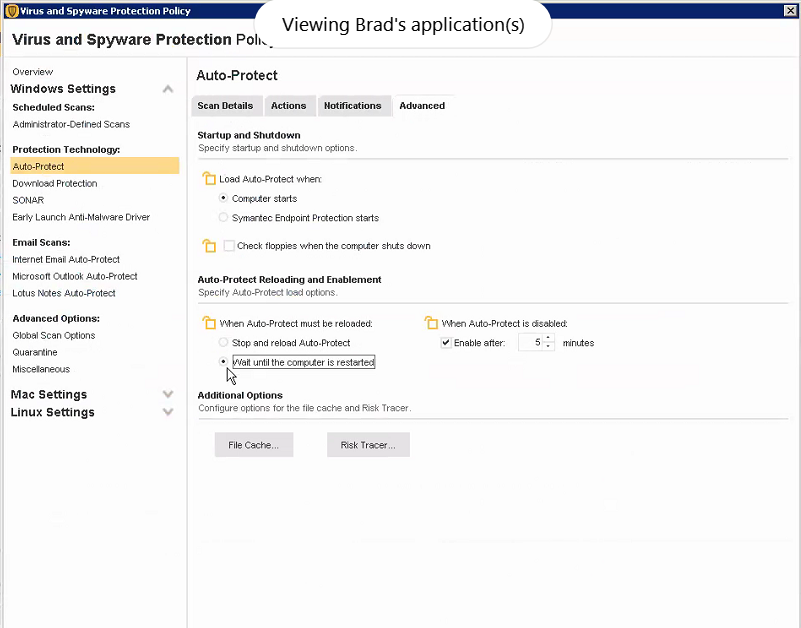Click lock icon beside When Auto-Protect must be reloaded

point(209,322)
